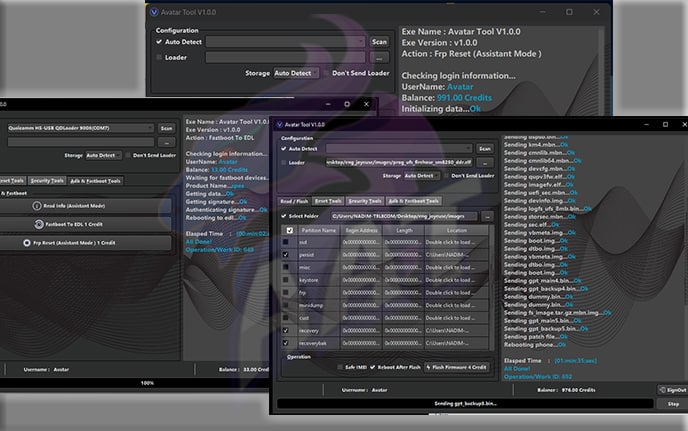Toggle Auto Detect checkbox in the top window
Screen dimensions: 688x431
tap(159, 42)
